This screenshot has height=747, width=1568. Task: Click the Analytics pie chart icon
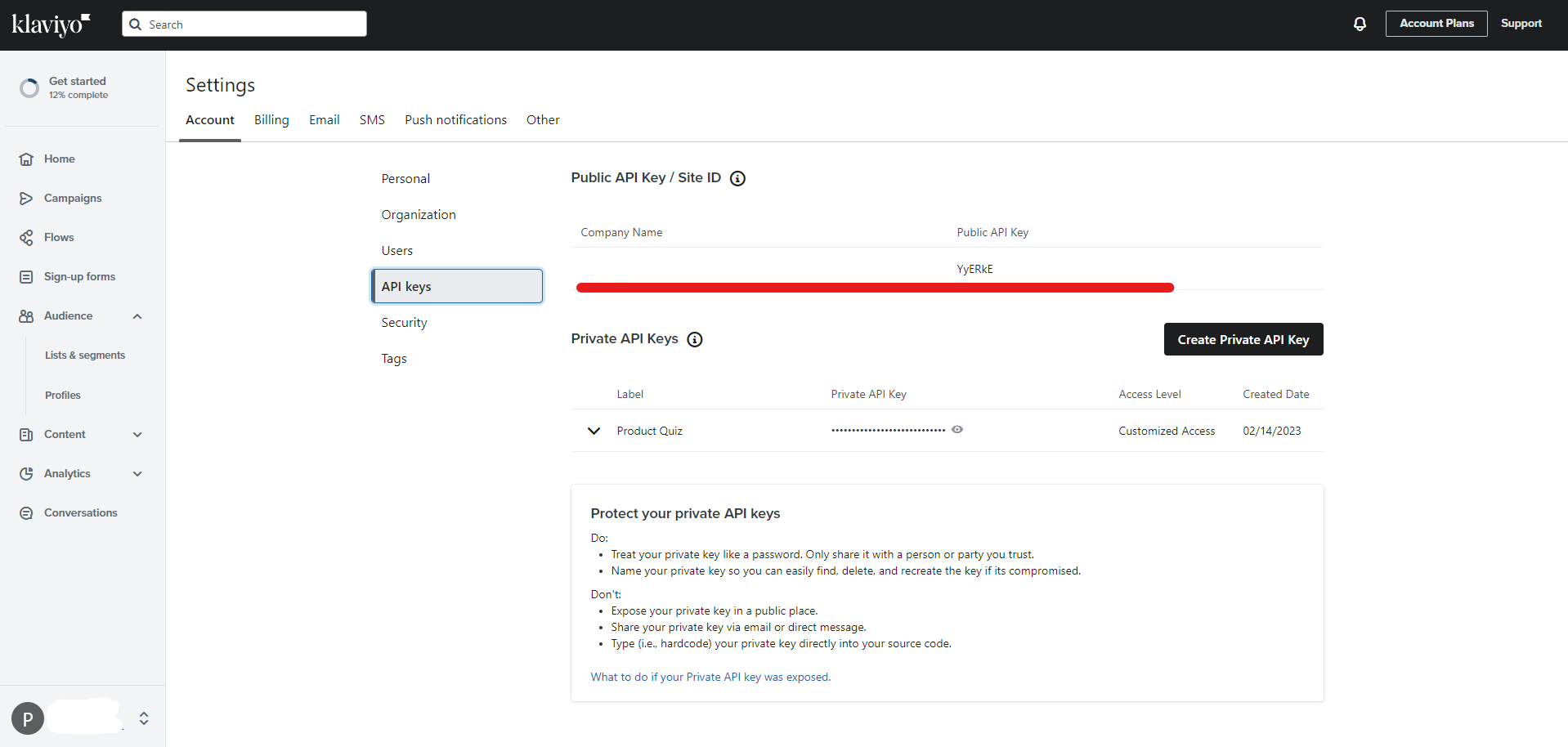(26, 474)
